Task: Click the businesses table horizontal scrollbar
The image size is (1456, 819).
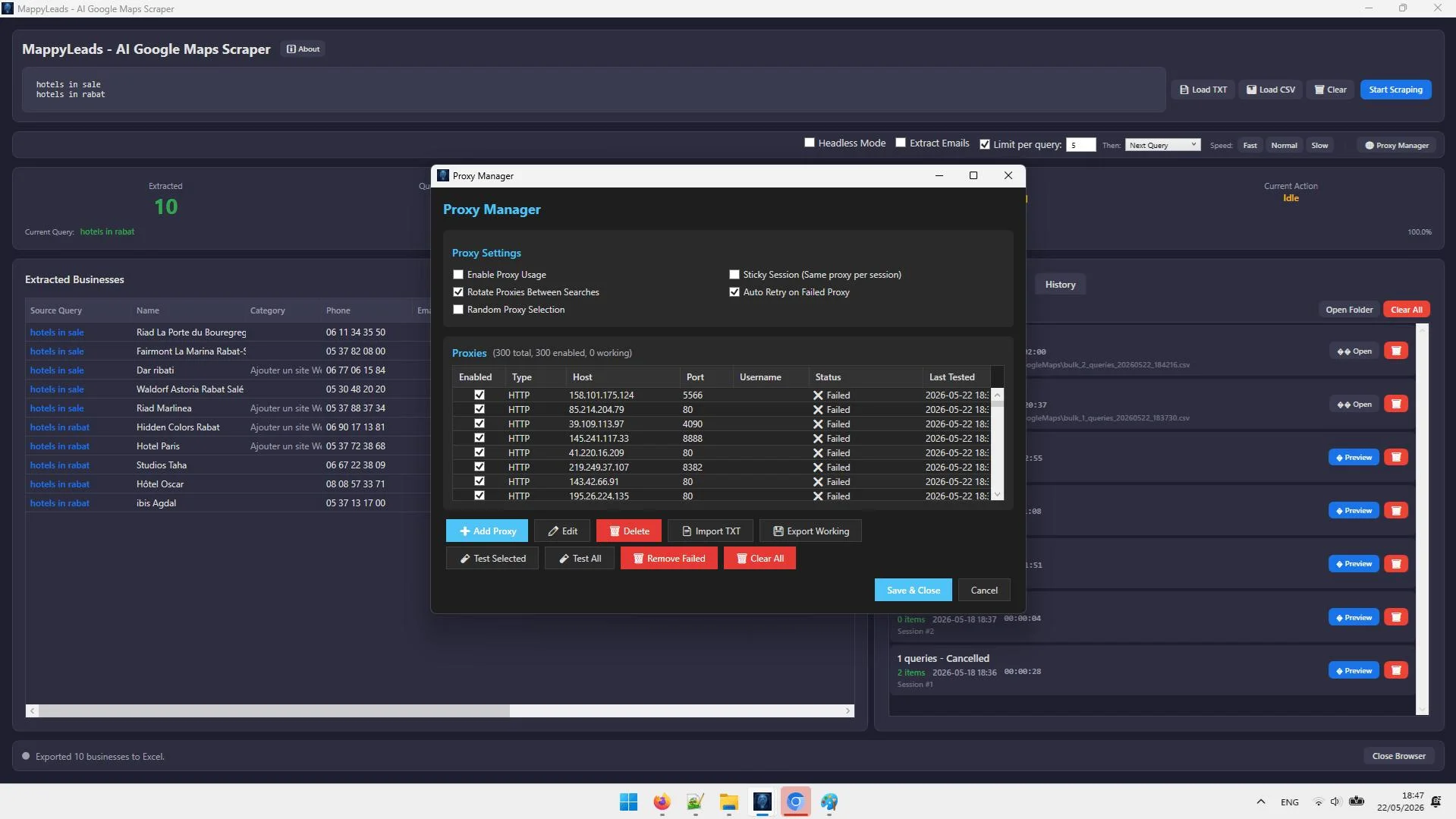Action: coord(440,710)
